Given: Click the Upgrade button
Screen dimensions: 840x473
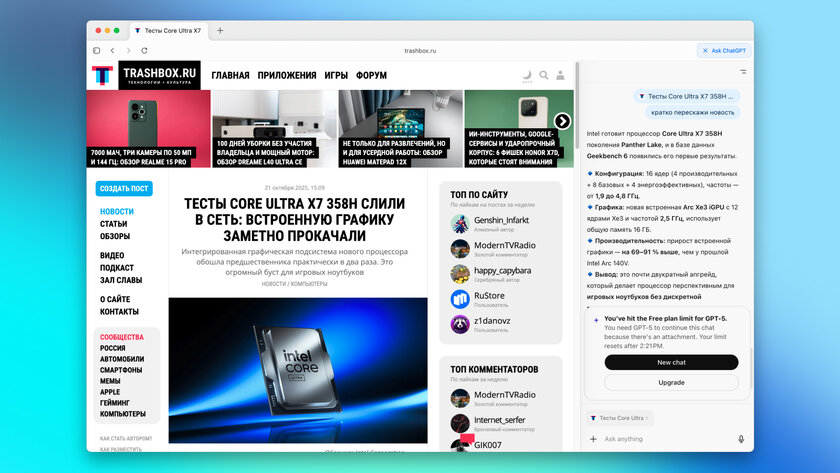Looking at the screenshot, I should click(x=671, y=382).
